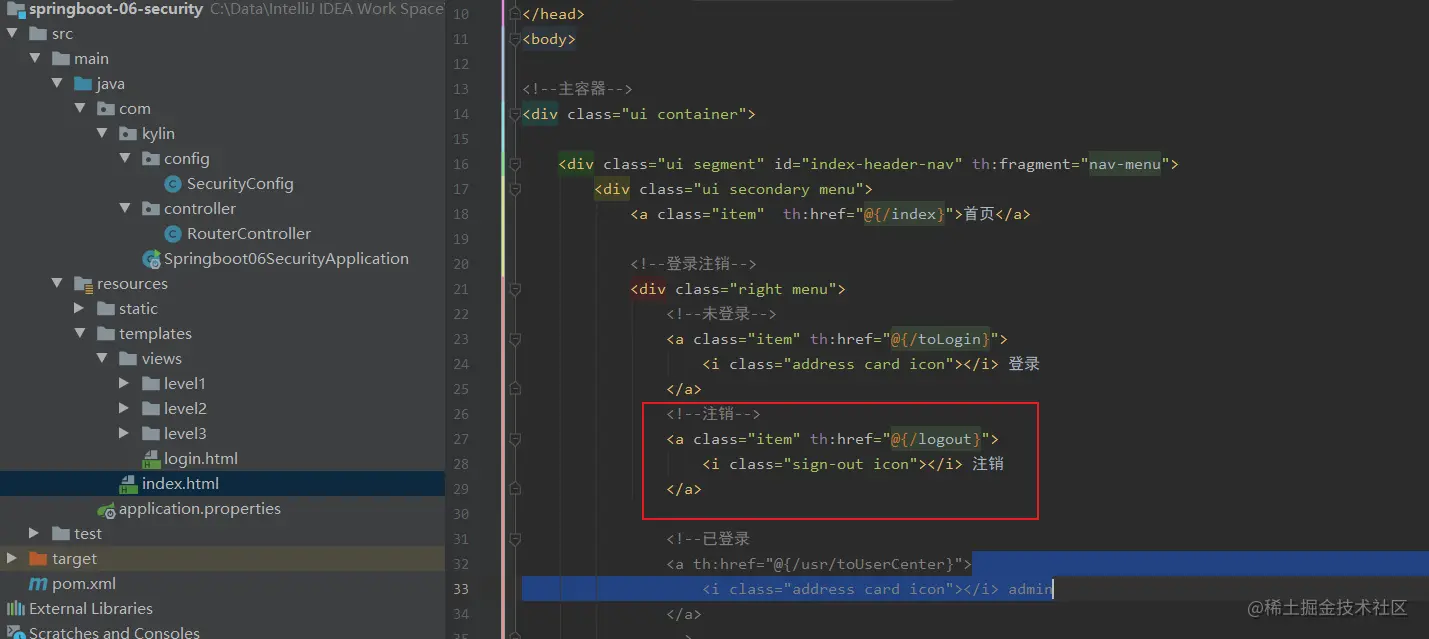Click the com package icon
Screen dimensions: 1429x639
pyautogui.click(x=106, y=109)
